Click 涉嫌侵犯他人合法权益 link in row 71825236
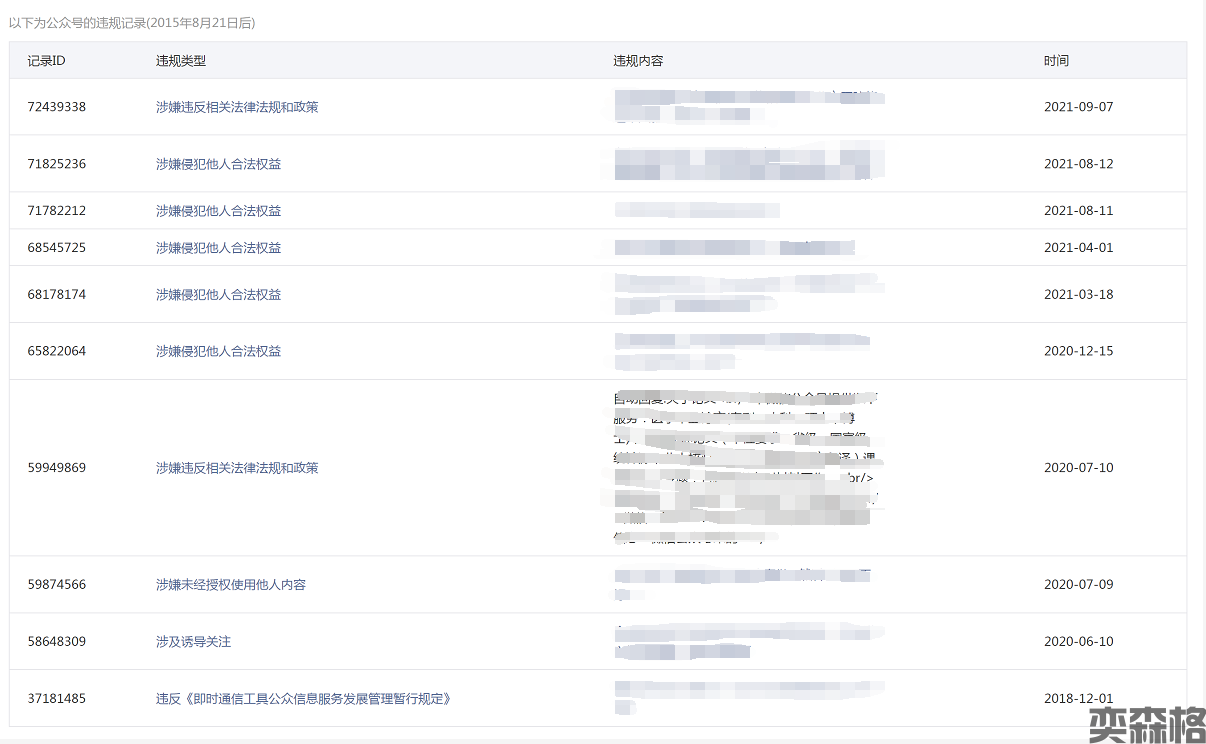Image resolution: width=1206 pixels, height=744 pixels. point(218,164)
